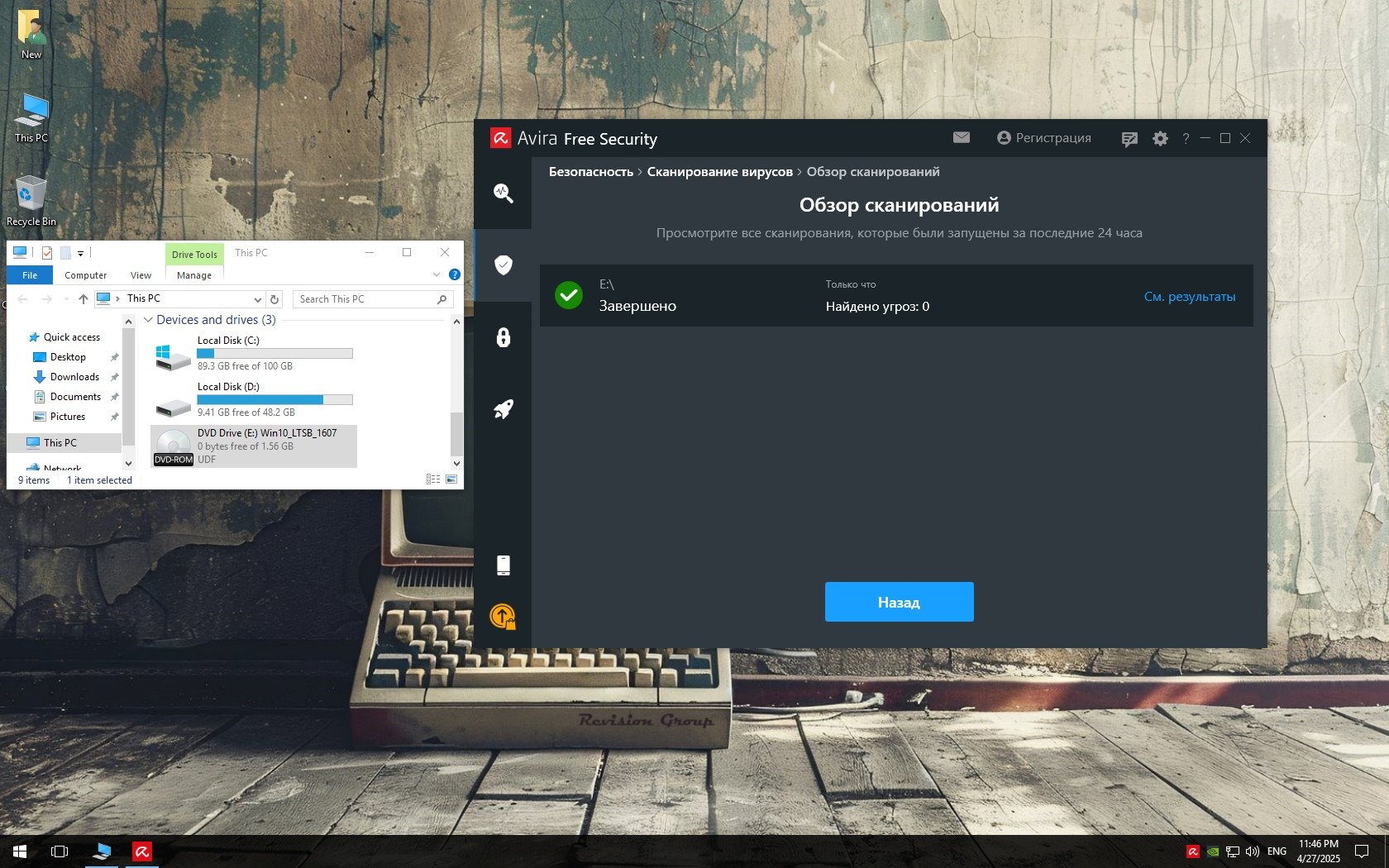Click the Обзор сканирований breadcrumb text
Image resolution: width=1389 pixels, height=868 pixels.
pyautogui.click(x=873, y=172)
